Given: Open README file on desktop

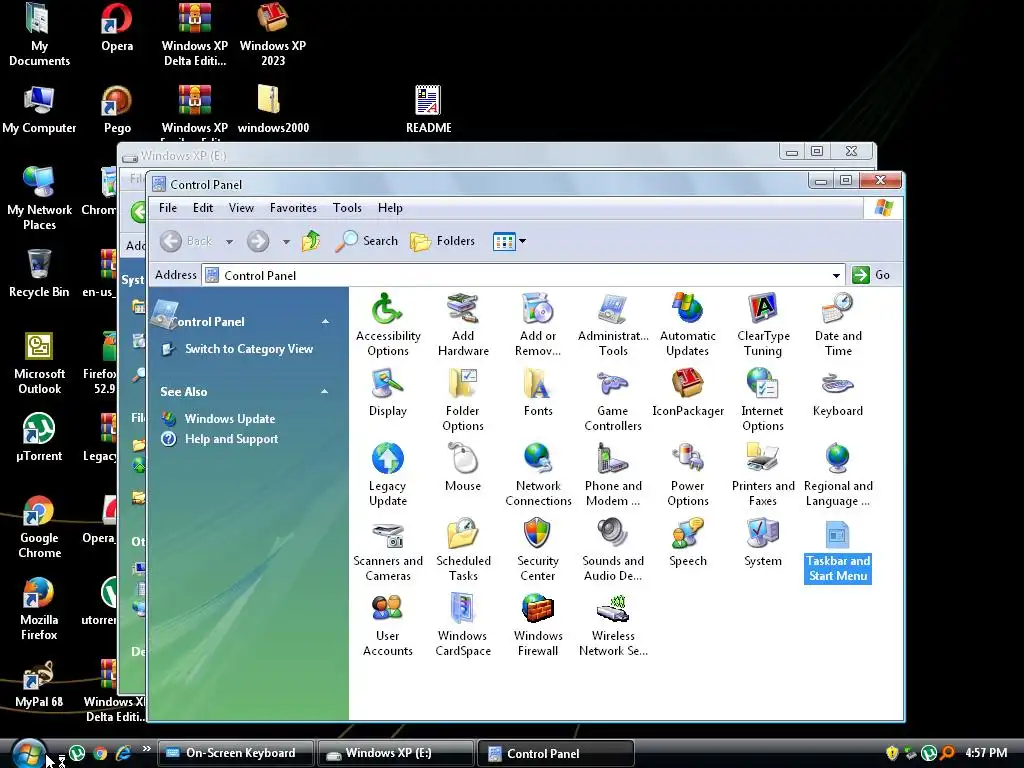Looking at the screenshot, I should [x=428, y=109].
